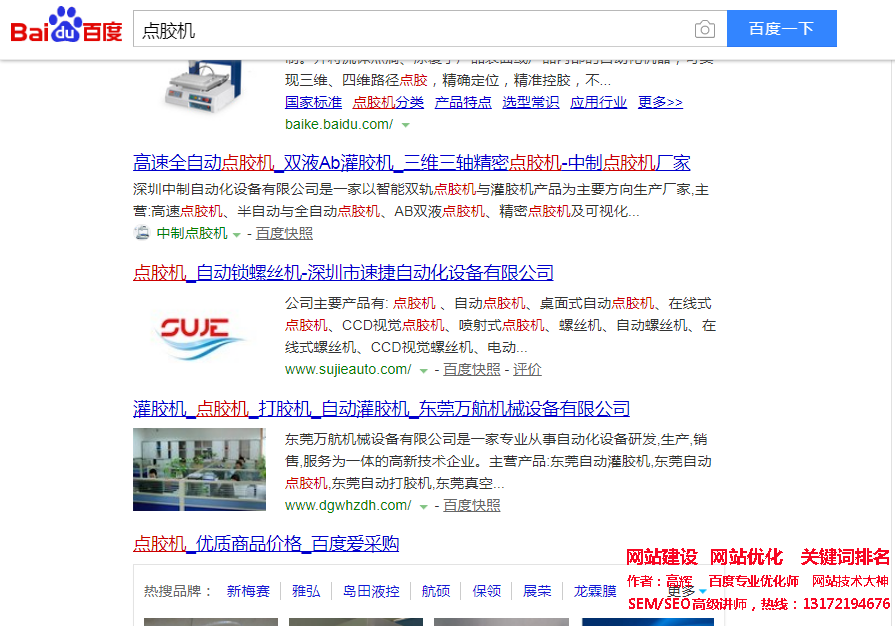Open image search via camera icon
The height and width of the screenshot is (626, 895).
tap(705, 29)
